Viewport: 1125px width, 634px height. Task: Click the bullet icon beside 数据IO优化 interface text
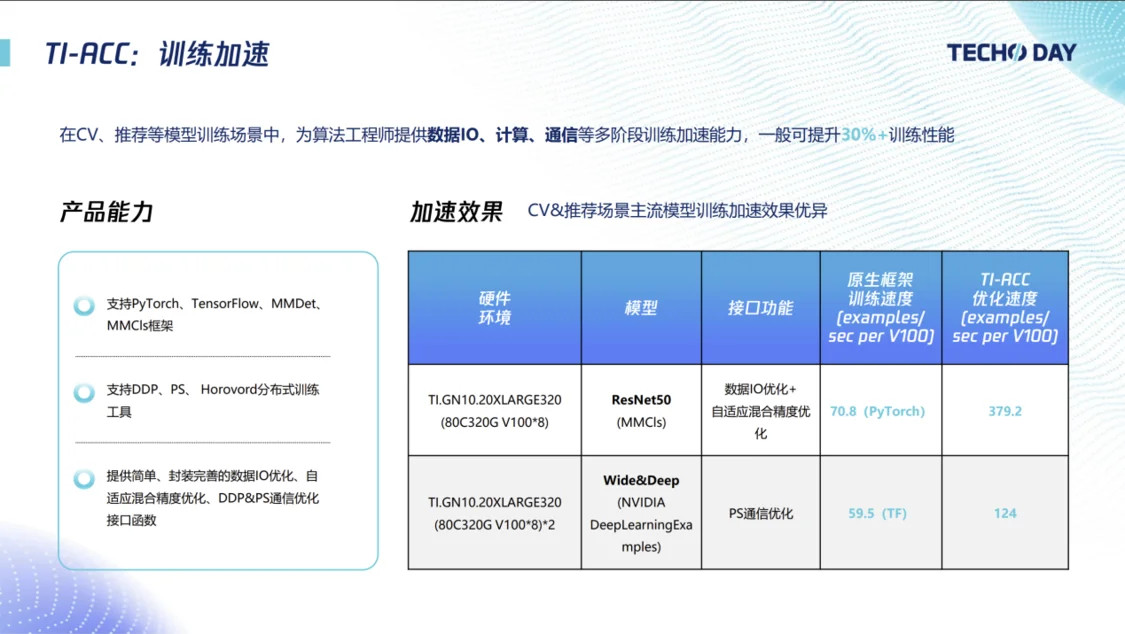click(x=85, y=479)
